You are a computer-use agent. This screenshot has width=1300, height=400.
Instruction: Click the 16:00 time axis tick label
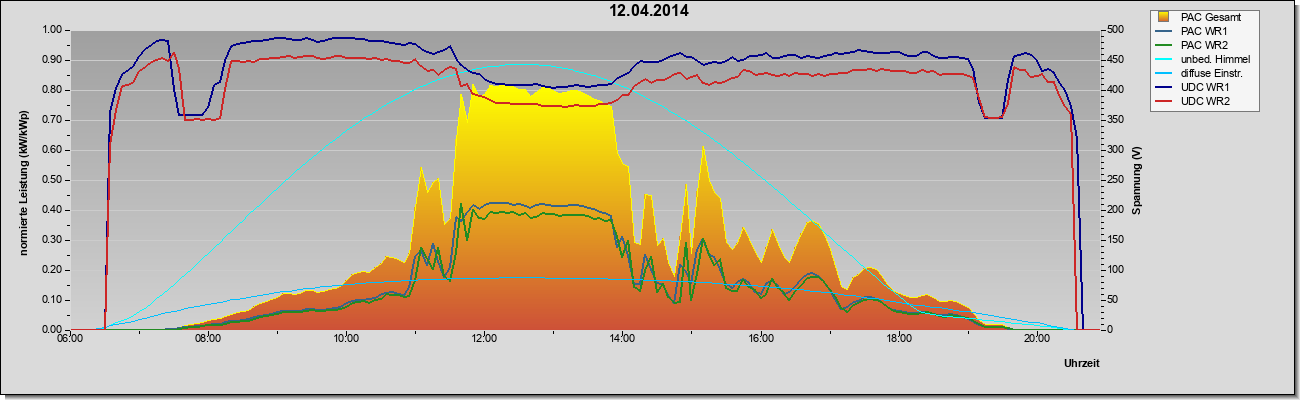(761, 338)
